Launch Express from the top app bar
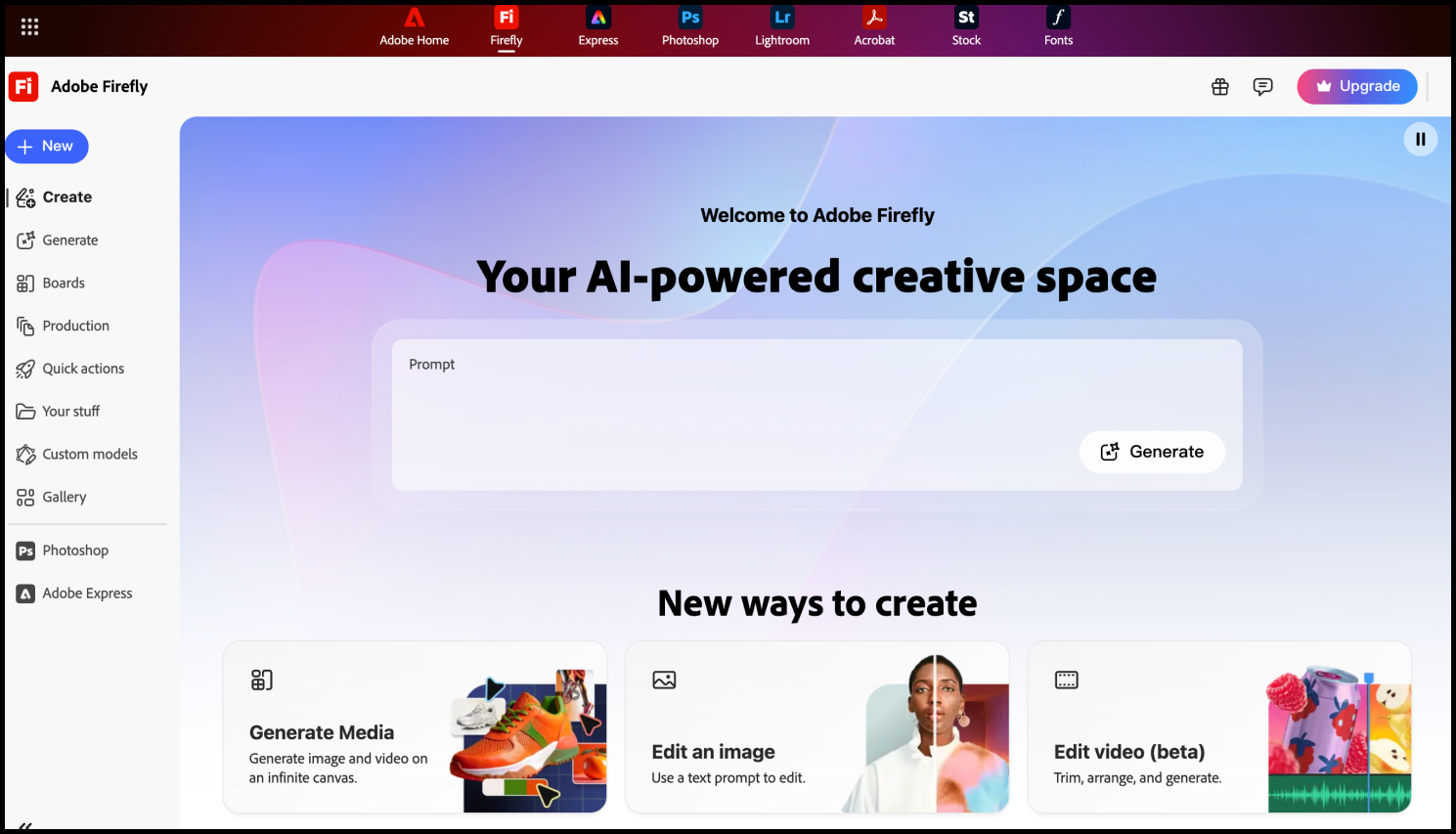The height and width of the screenshot is (834, 1456). click(x=598, y=27)
